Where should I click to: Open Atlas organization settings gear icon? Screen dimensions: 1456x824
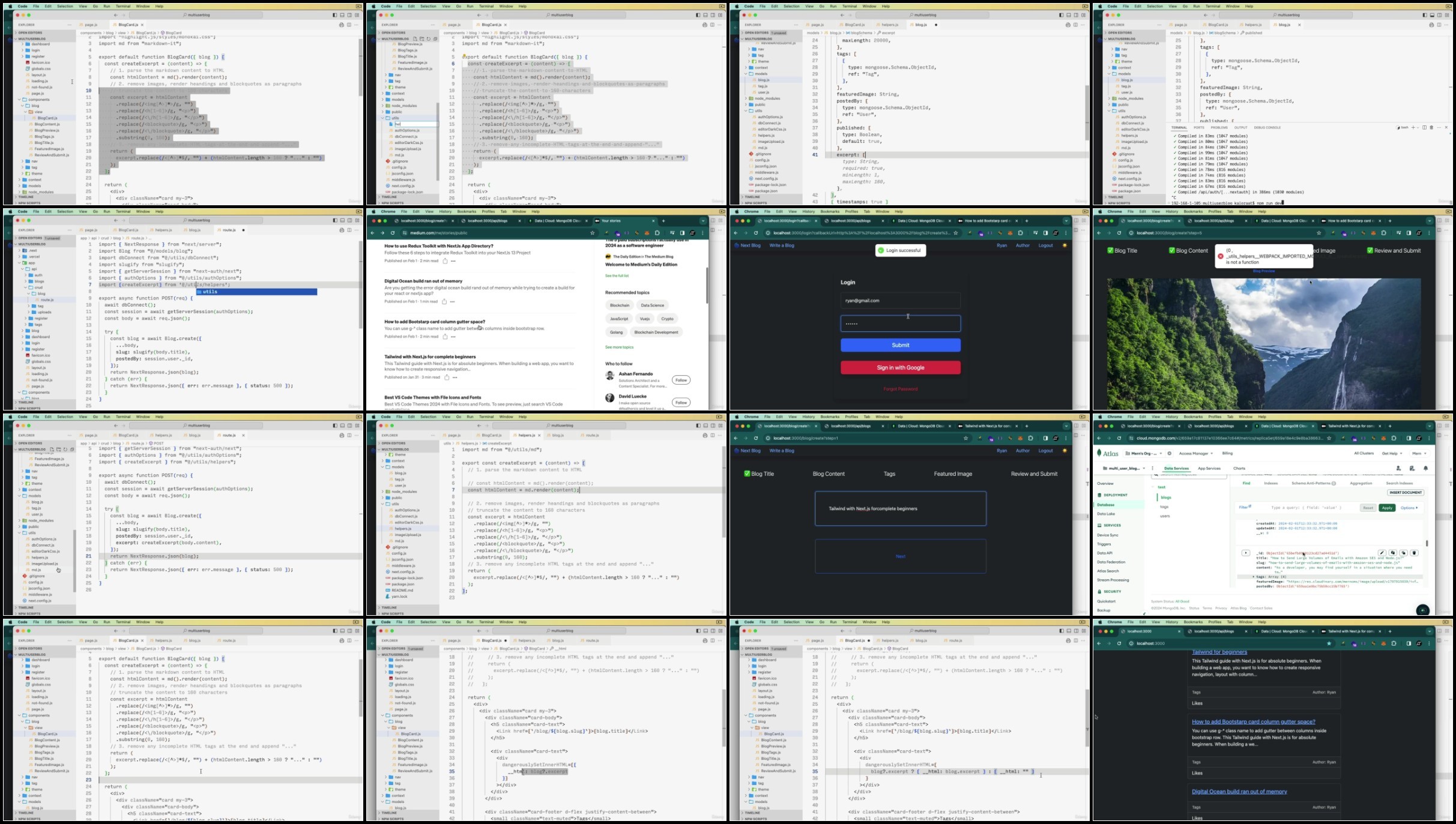[1169, 453]
